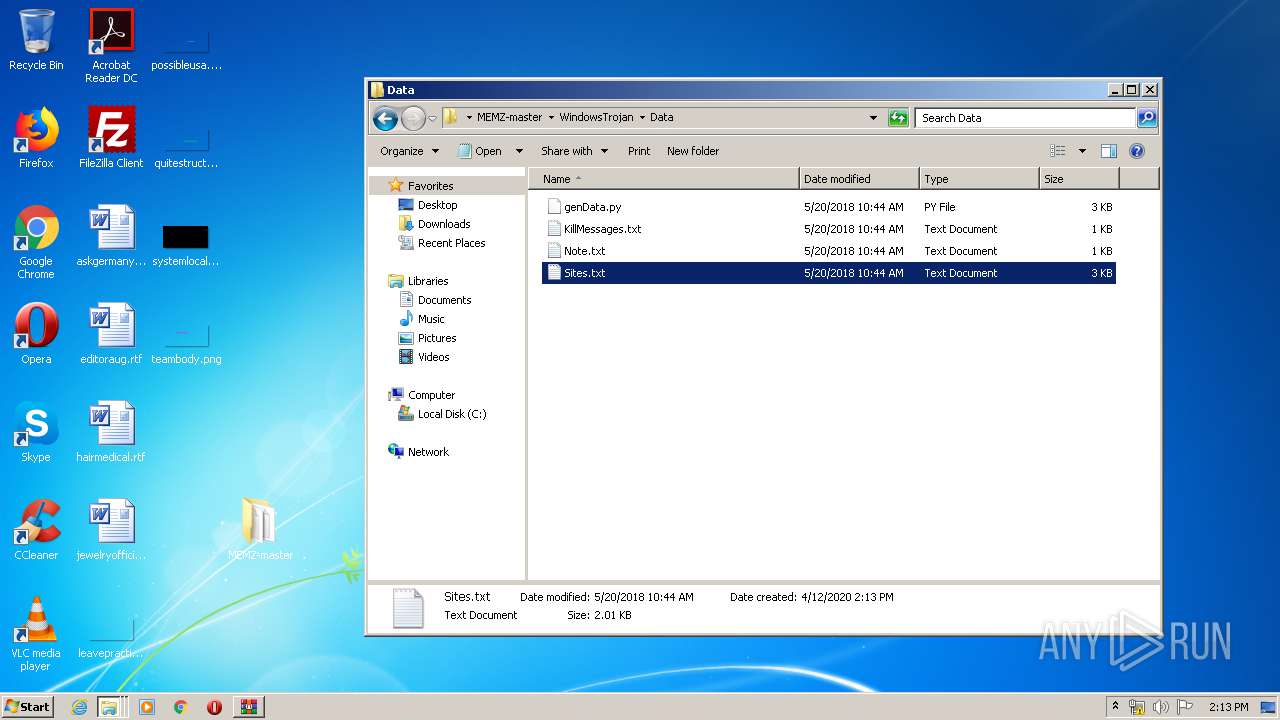Image resolution: width=1280 pixels, height=720 pixels.
Task: Go forward in Explorer navigation
Action: click(413, 118)
